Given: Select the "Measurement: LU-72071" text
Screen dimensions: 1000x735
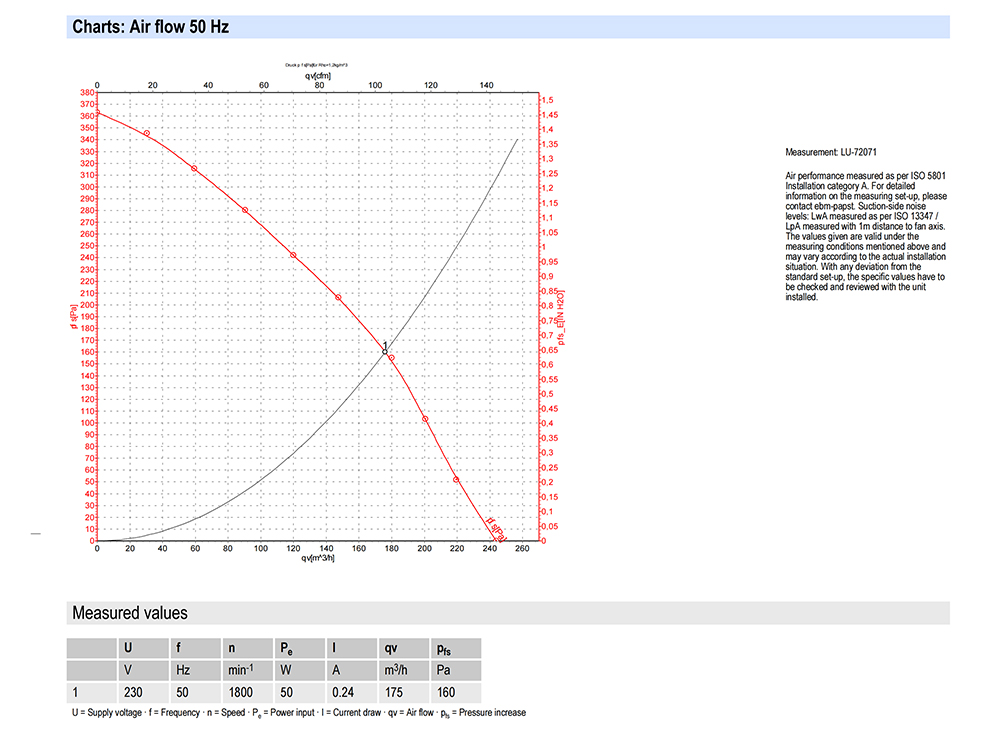Looking at the screenshot, I should 831,153.
